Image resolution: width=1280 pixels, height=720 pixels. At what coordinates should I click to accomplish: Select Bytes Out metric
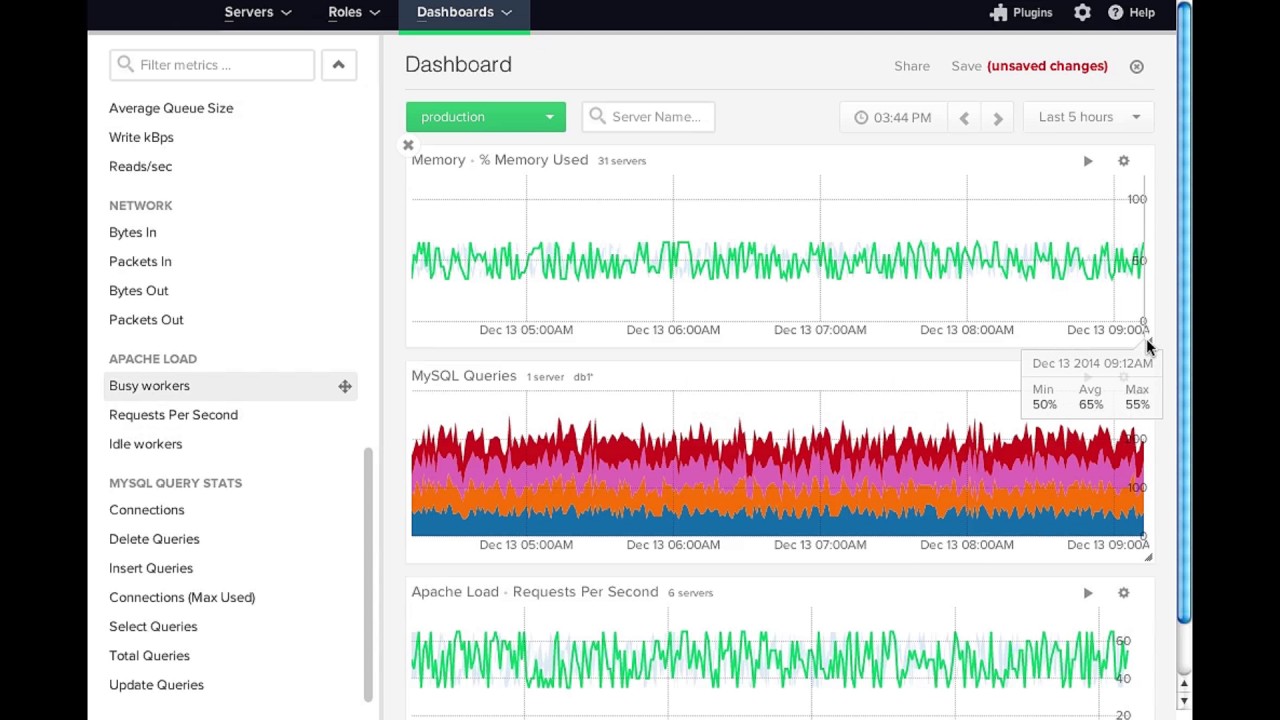point(139,290)
